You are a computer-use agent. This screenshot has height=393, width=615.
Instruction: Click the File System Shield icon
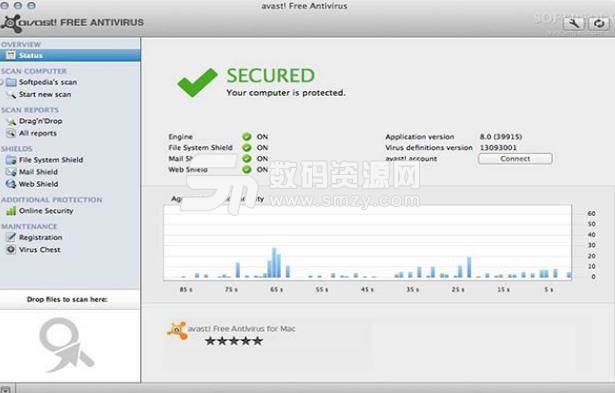(11, 160)
